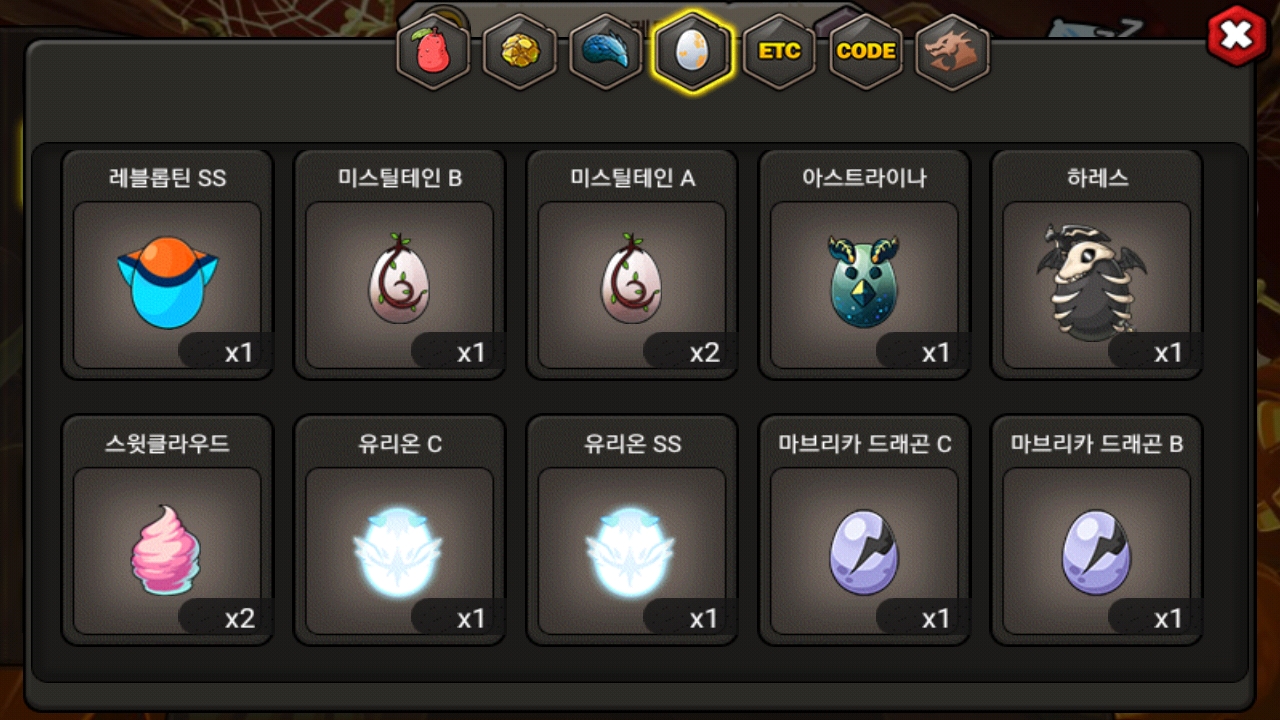Select the 마브리카 드래곤 B egg
The width and height of the screenshot is (1280, 720).
[x=1097, y=530]
